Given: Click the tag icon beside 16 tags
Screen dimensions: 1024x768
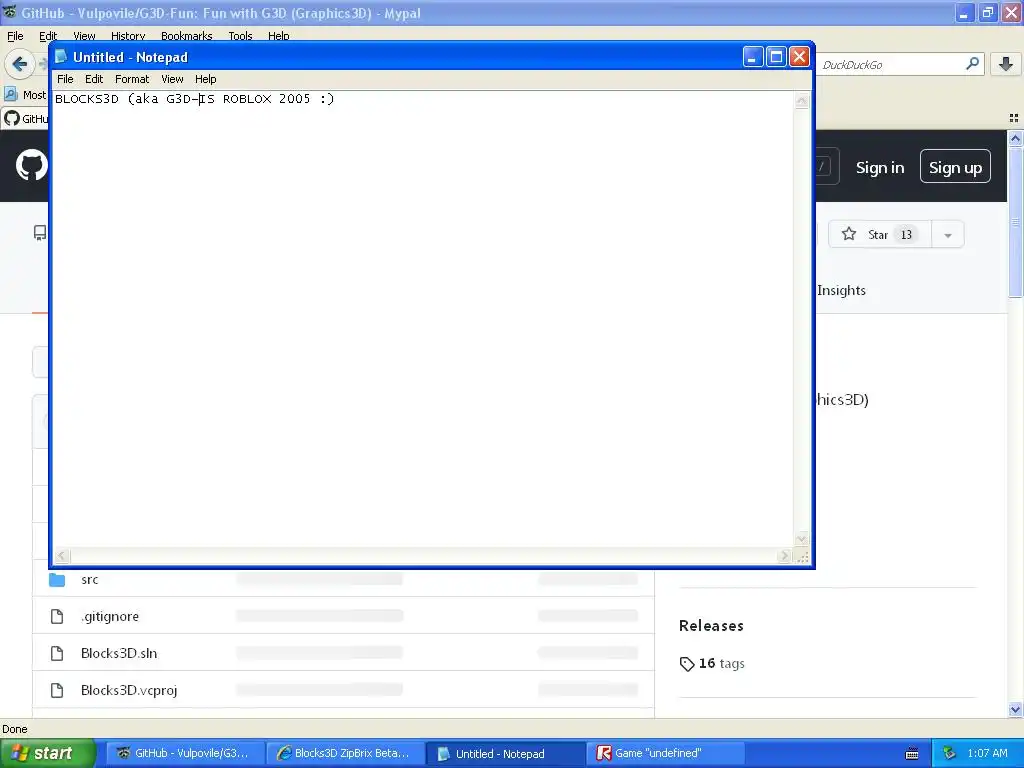Looking at the screenshot, I should pos(687,664).
